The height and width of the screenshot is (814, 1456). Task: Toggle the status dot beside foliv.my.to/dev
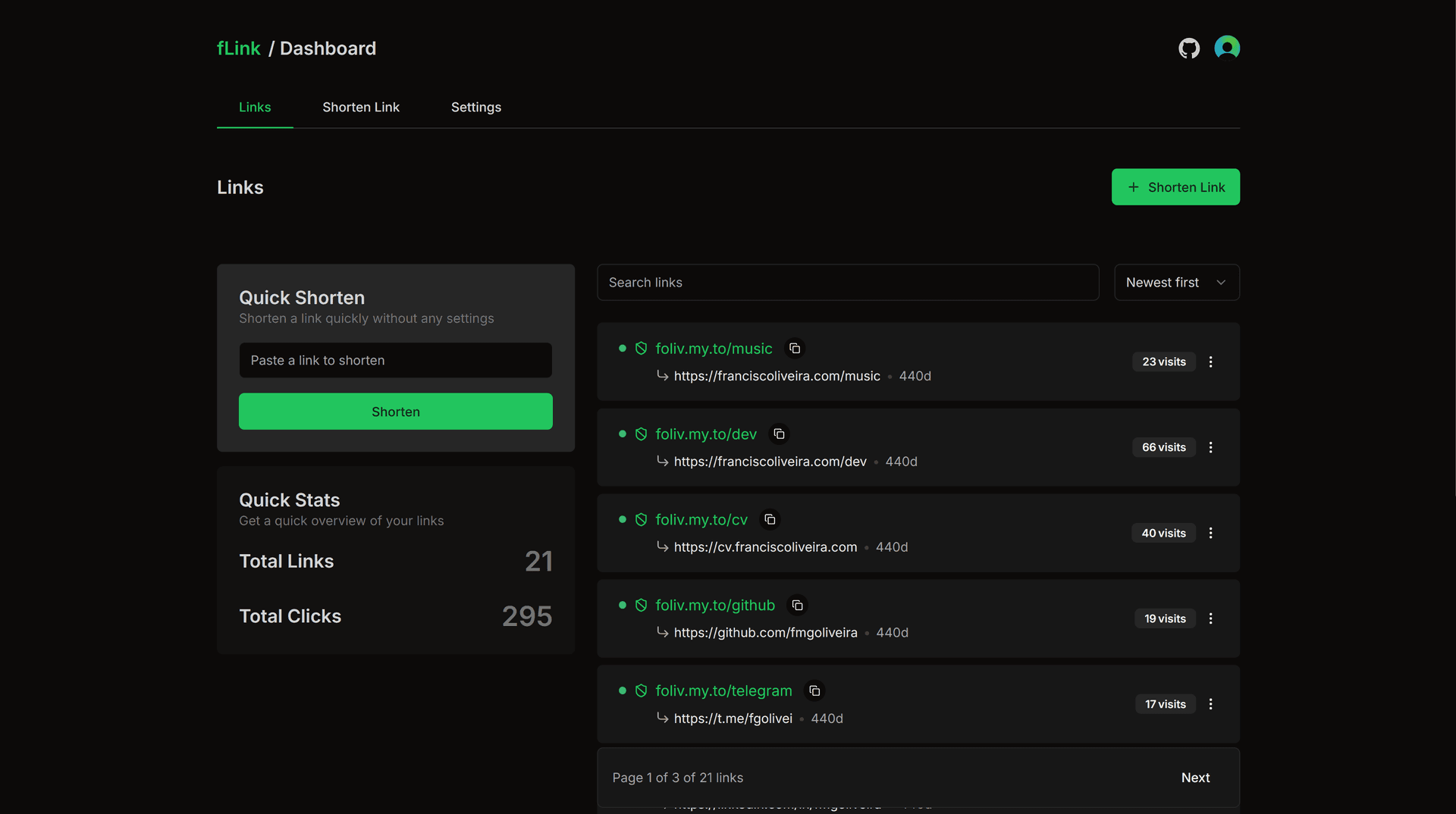[623, 434]
